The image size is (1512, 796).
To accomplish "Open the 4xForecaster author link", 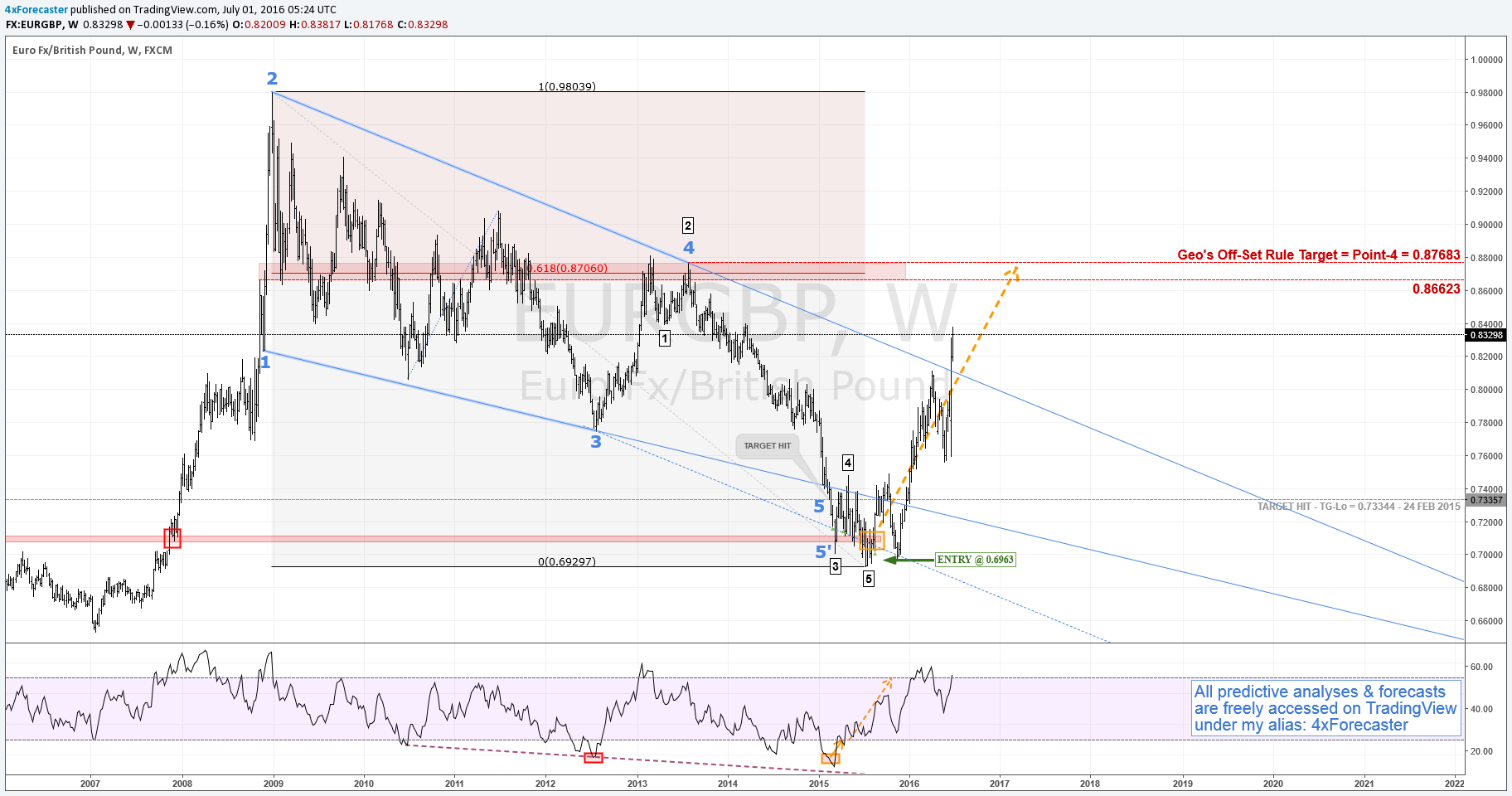I will [x=36, y=10].
